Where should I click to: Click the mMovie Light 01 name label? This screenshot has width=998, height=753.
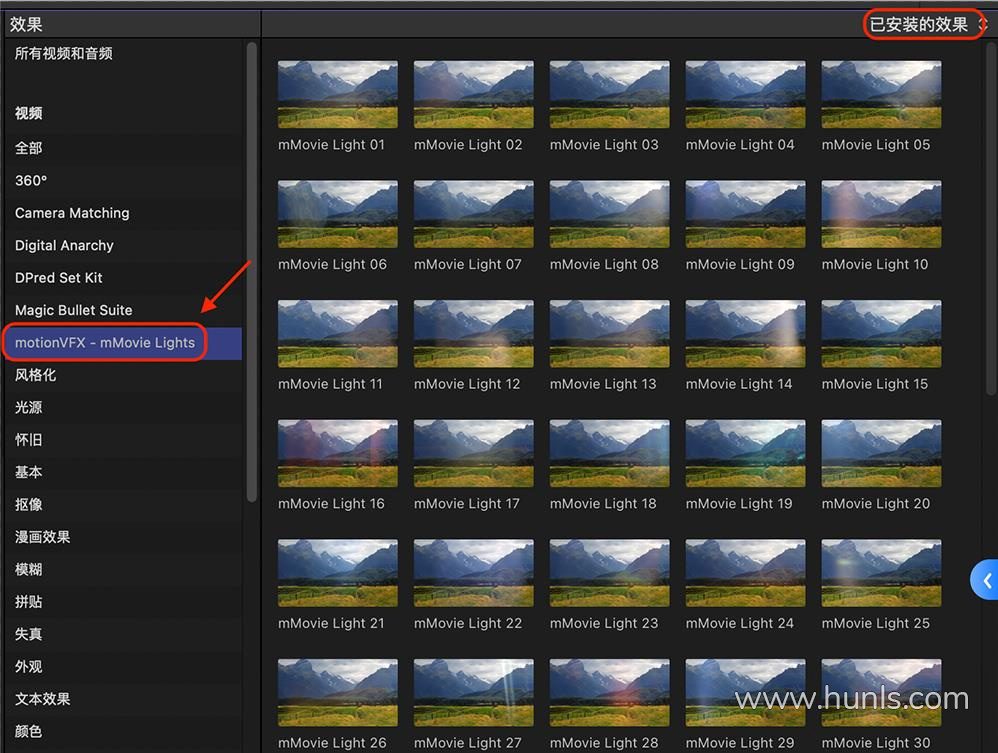tap(332, 145)
